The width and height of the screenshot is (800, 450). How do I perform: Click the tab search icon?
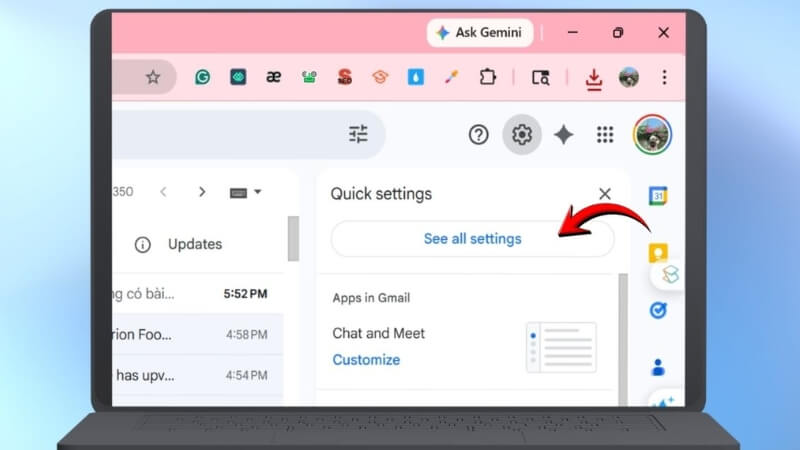point(540,78)
